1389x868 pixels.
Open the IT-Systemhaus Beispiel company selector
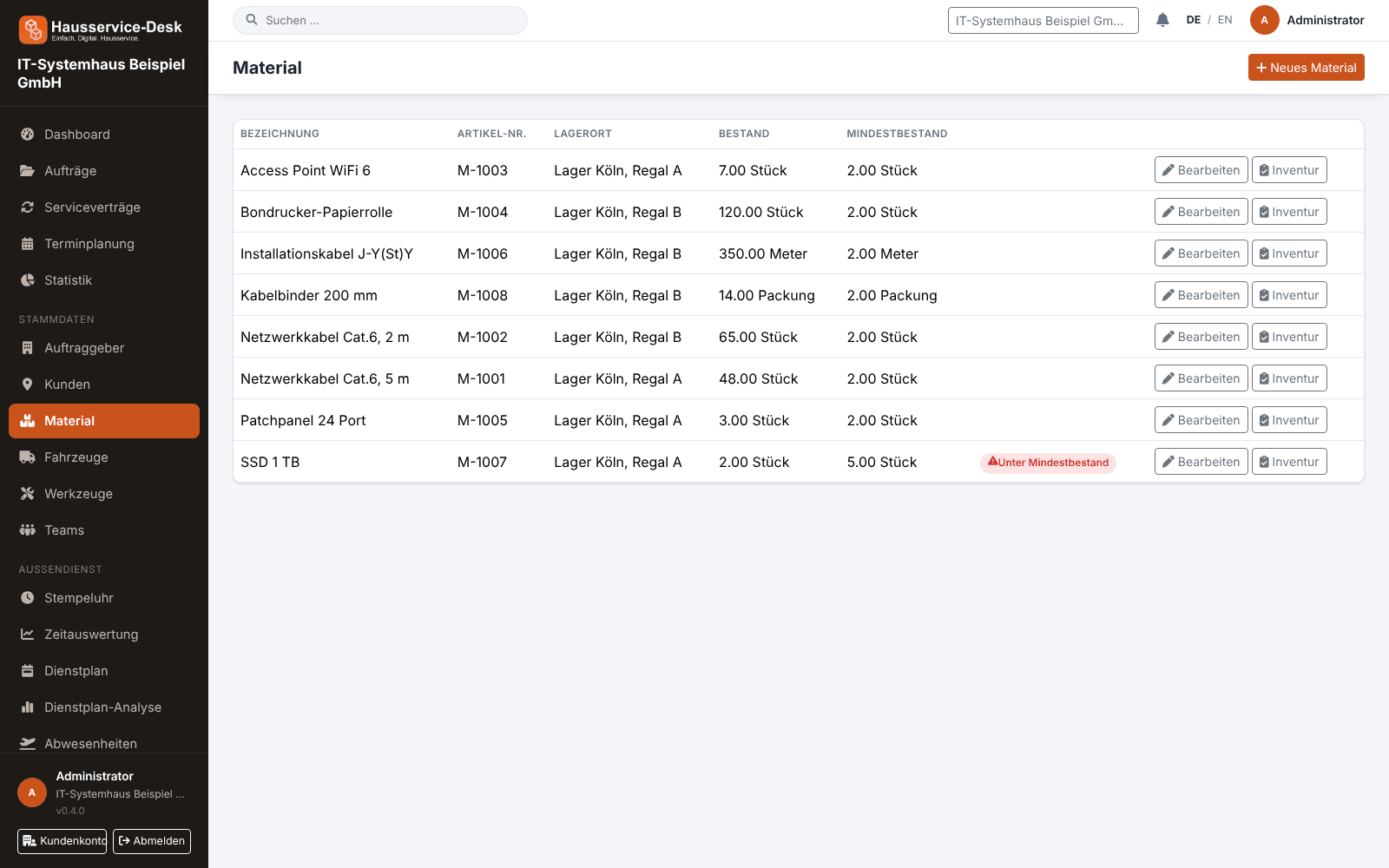point(1043,20)
